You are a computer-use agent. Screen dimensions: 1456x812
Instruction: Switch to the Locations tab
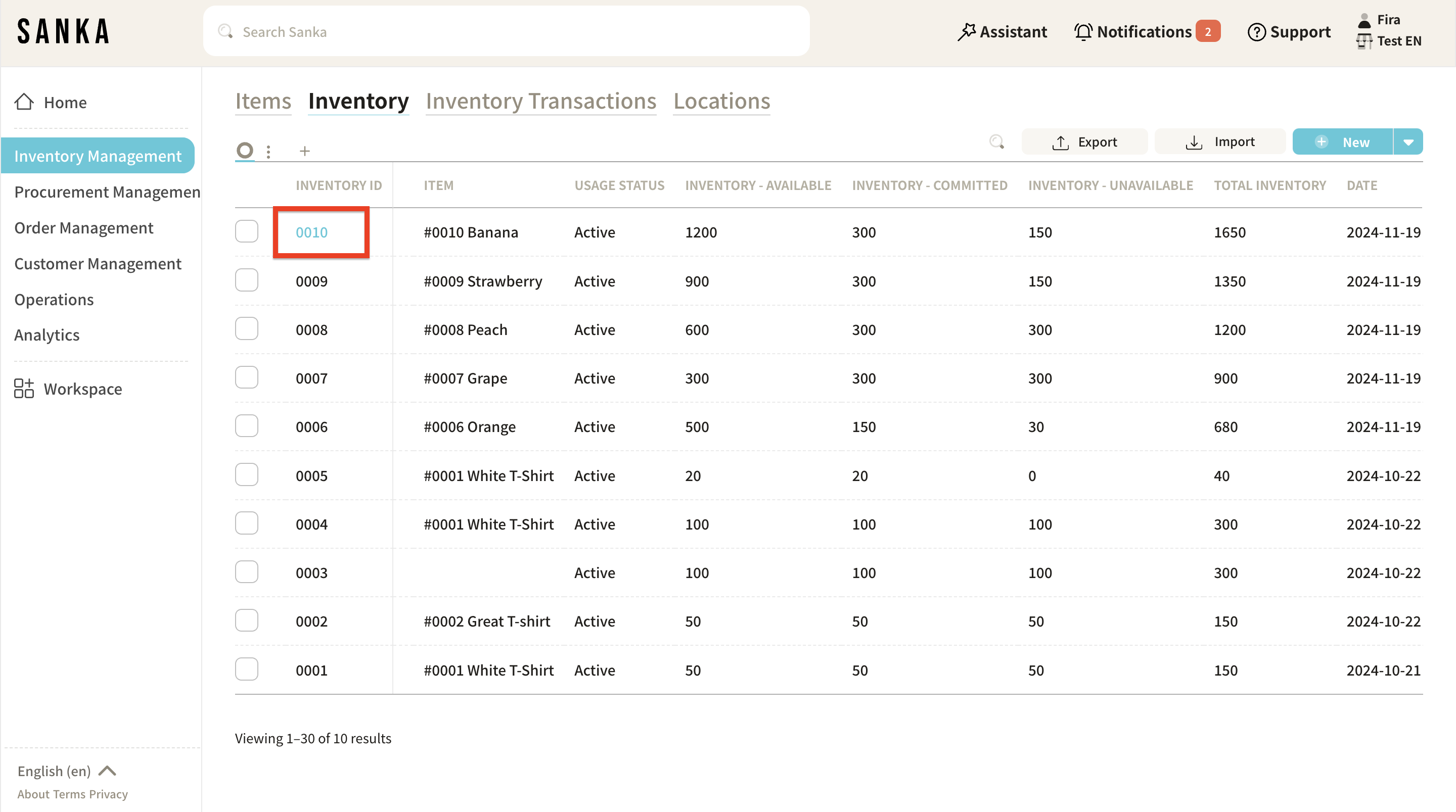[721, 101]
